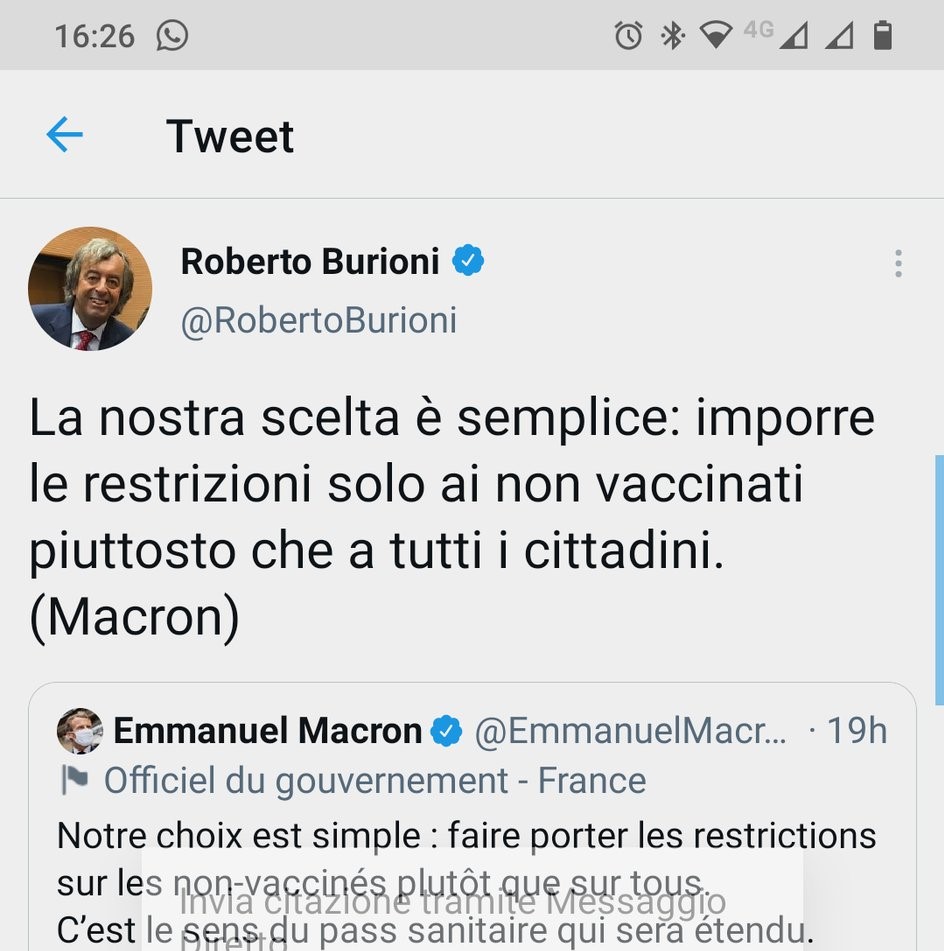Tap the back arrow icon
944x951 pixels.
pyautogui.click(x=64, y=135)
